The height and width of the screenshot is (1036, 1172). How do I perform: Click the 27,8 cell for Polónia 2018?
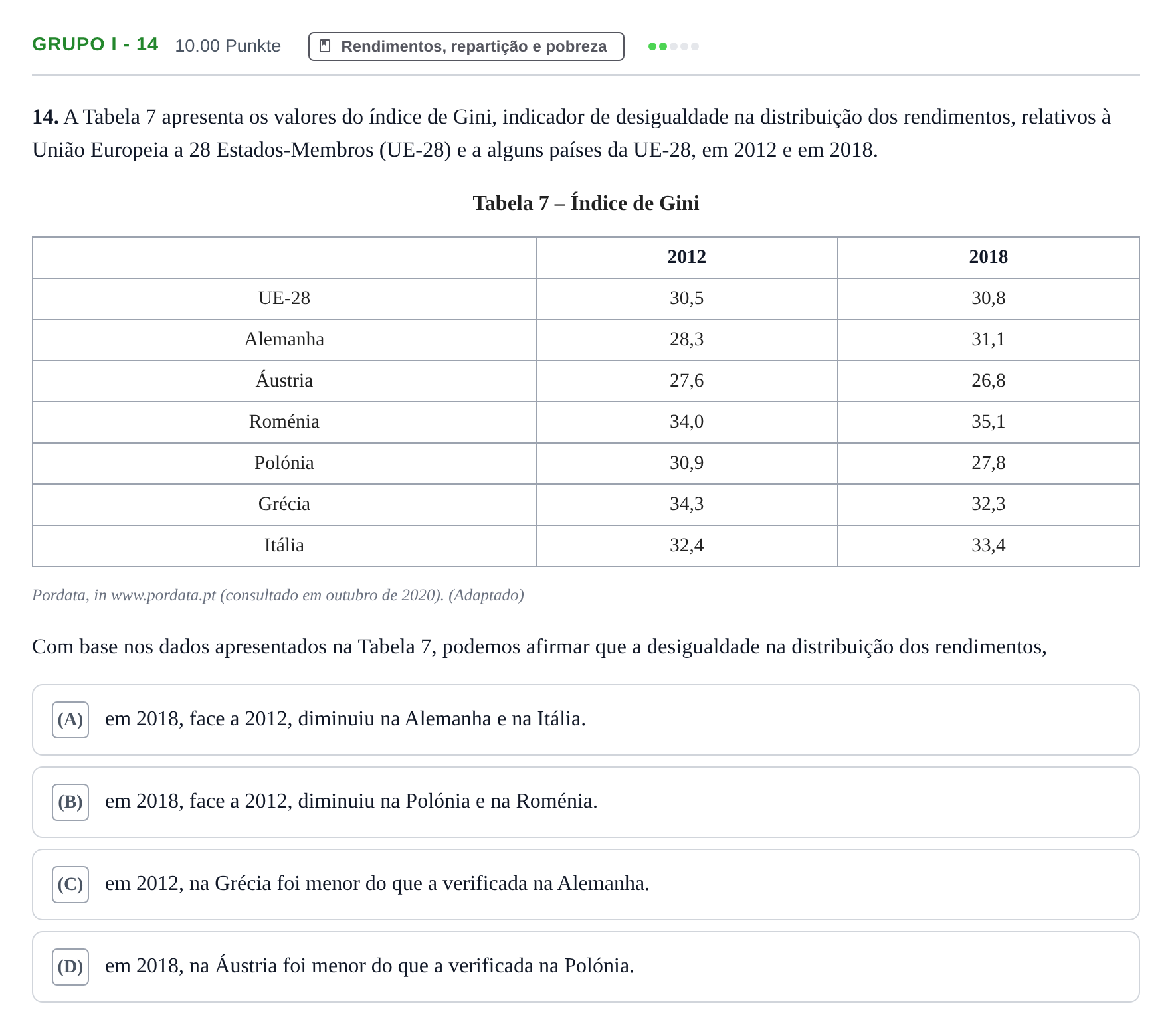pos(988,463)
